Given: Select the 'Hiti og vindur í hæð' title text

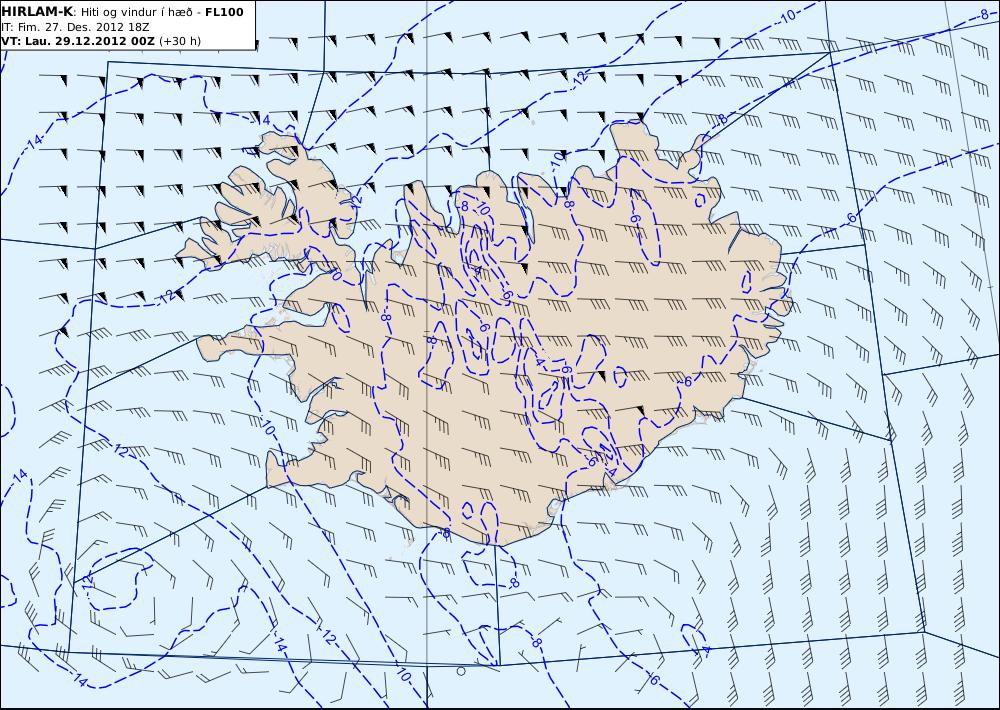Looking at the screenshot, I should pyautogui.click(x=136, y=12).
